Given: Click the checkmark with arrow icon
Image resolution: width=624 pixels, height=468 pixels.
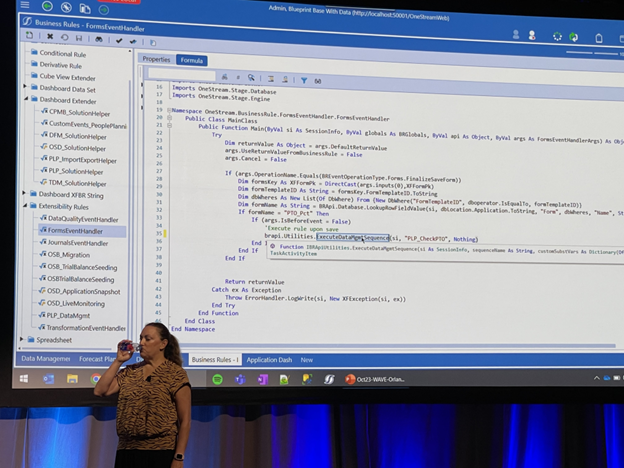Looking at the screenshot, I should coord(133,41).
